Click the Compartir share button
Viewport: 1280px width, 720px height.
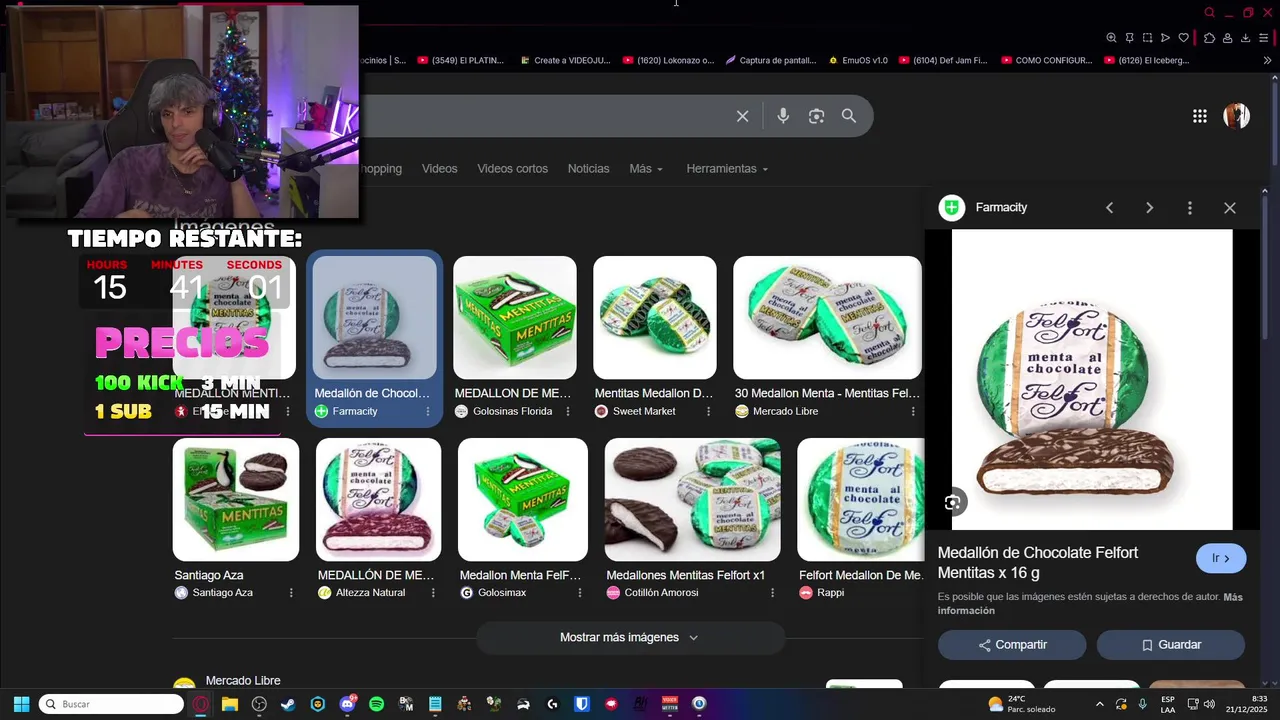coord(1012,645)
